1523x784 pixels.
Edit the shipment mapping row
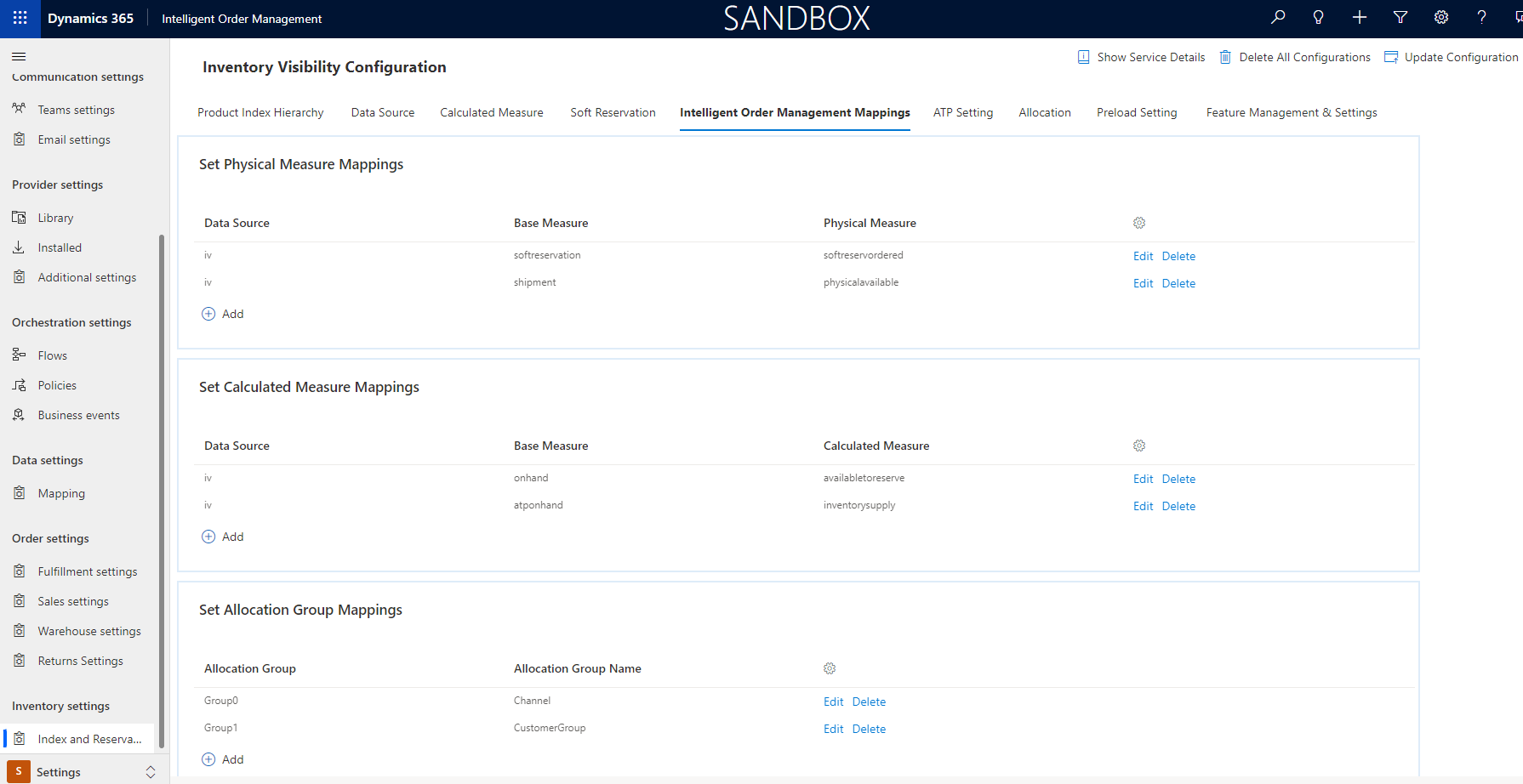point(1143,283)
